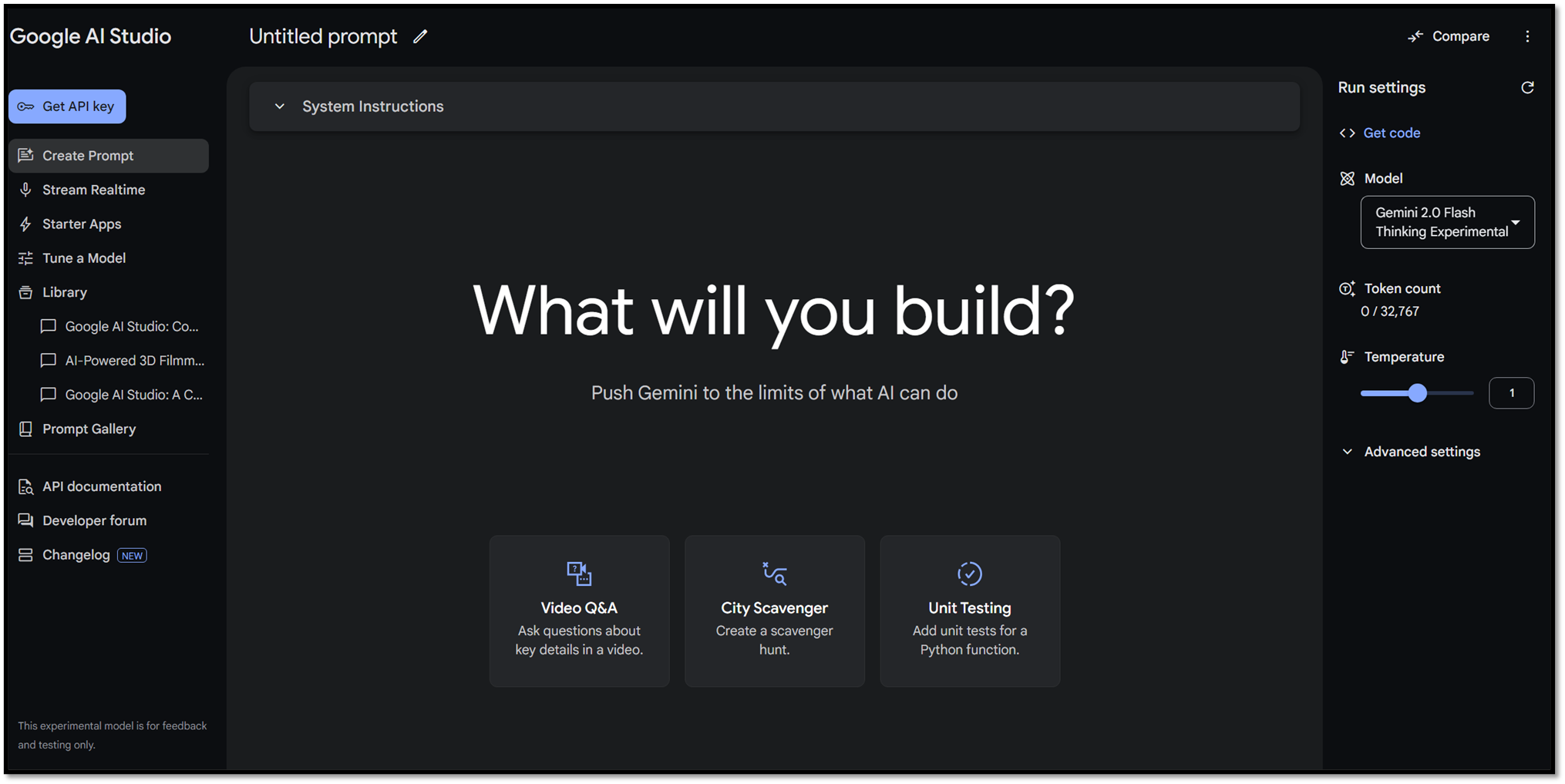Image resolution: width=1565 pixels, height=784 pixels.
Task: Click the Model icon in Run settings
Action: pyautogui.click(x=1347, y=178)
